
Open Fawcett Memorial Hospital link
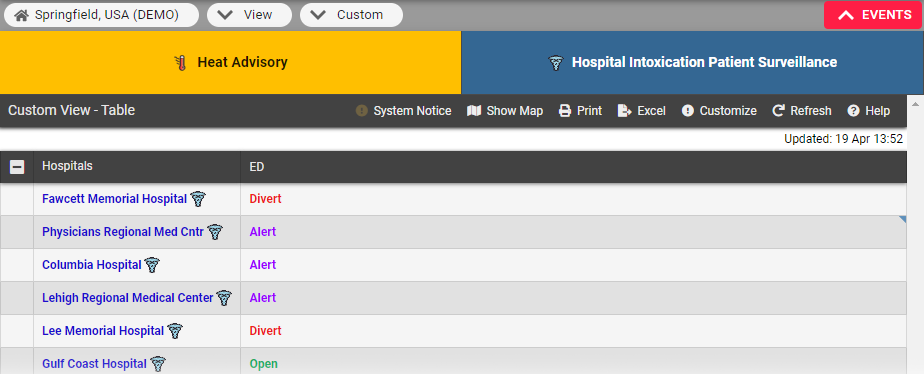pos(114,199)
